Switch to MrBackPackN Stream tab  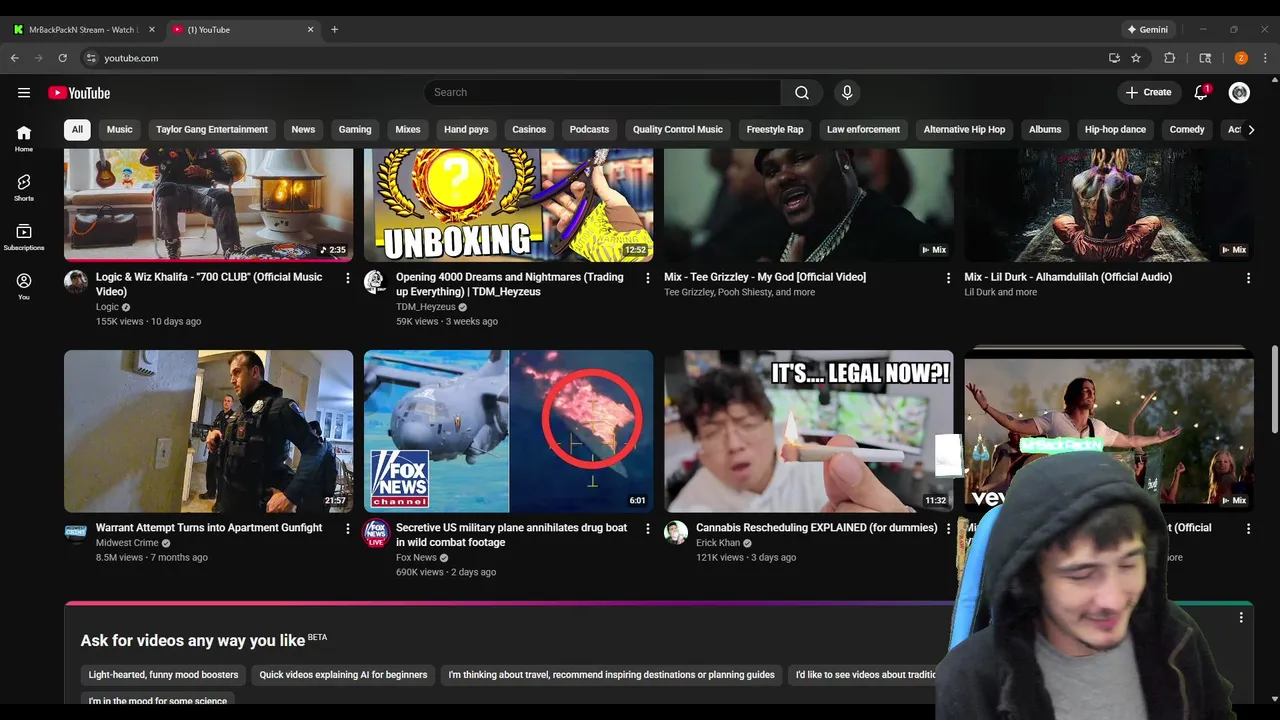pos(82,30)
